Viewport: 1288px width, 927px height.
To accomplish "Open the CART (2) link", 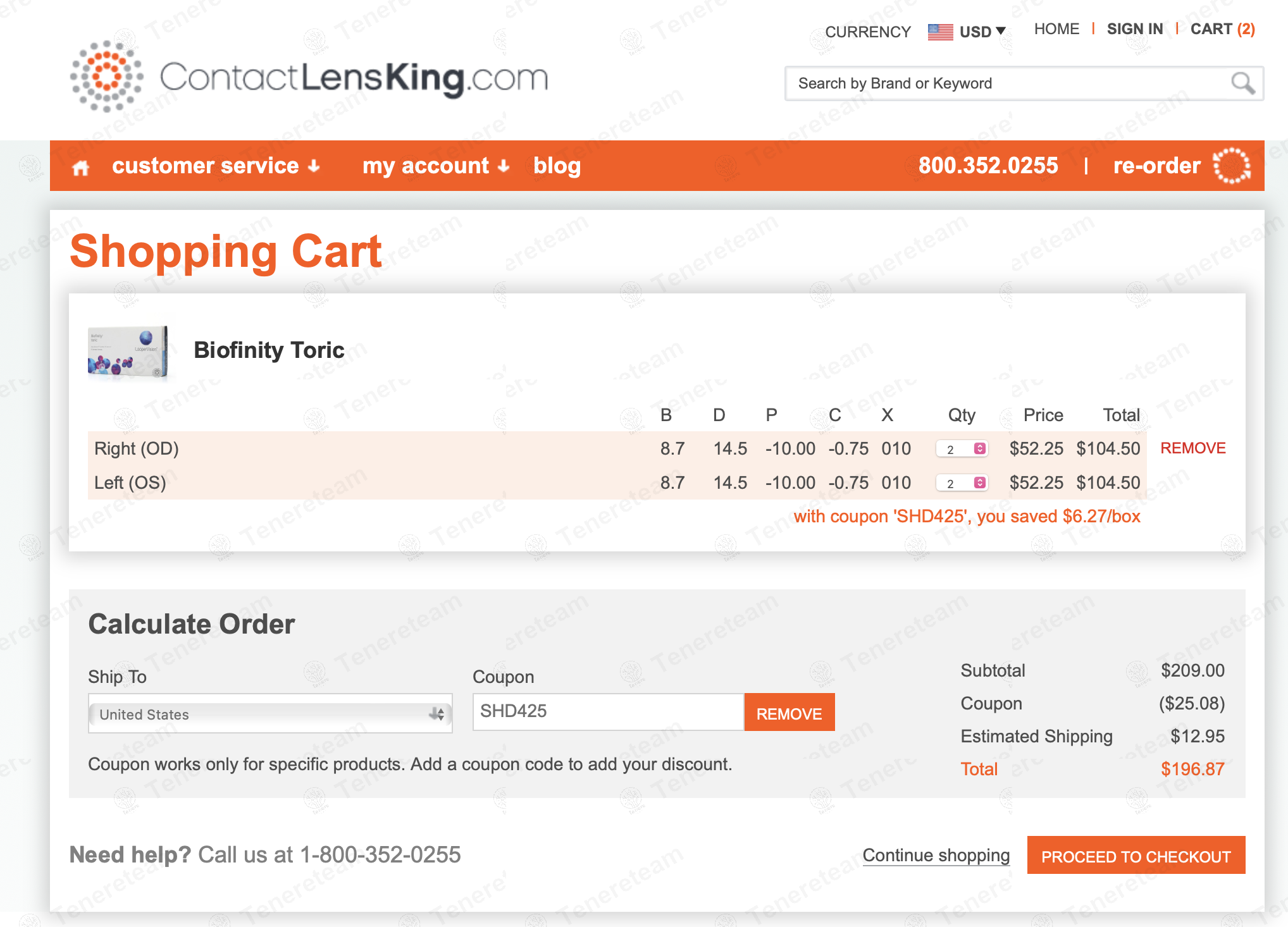I will [x=1222, y=29].
